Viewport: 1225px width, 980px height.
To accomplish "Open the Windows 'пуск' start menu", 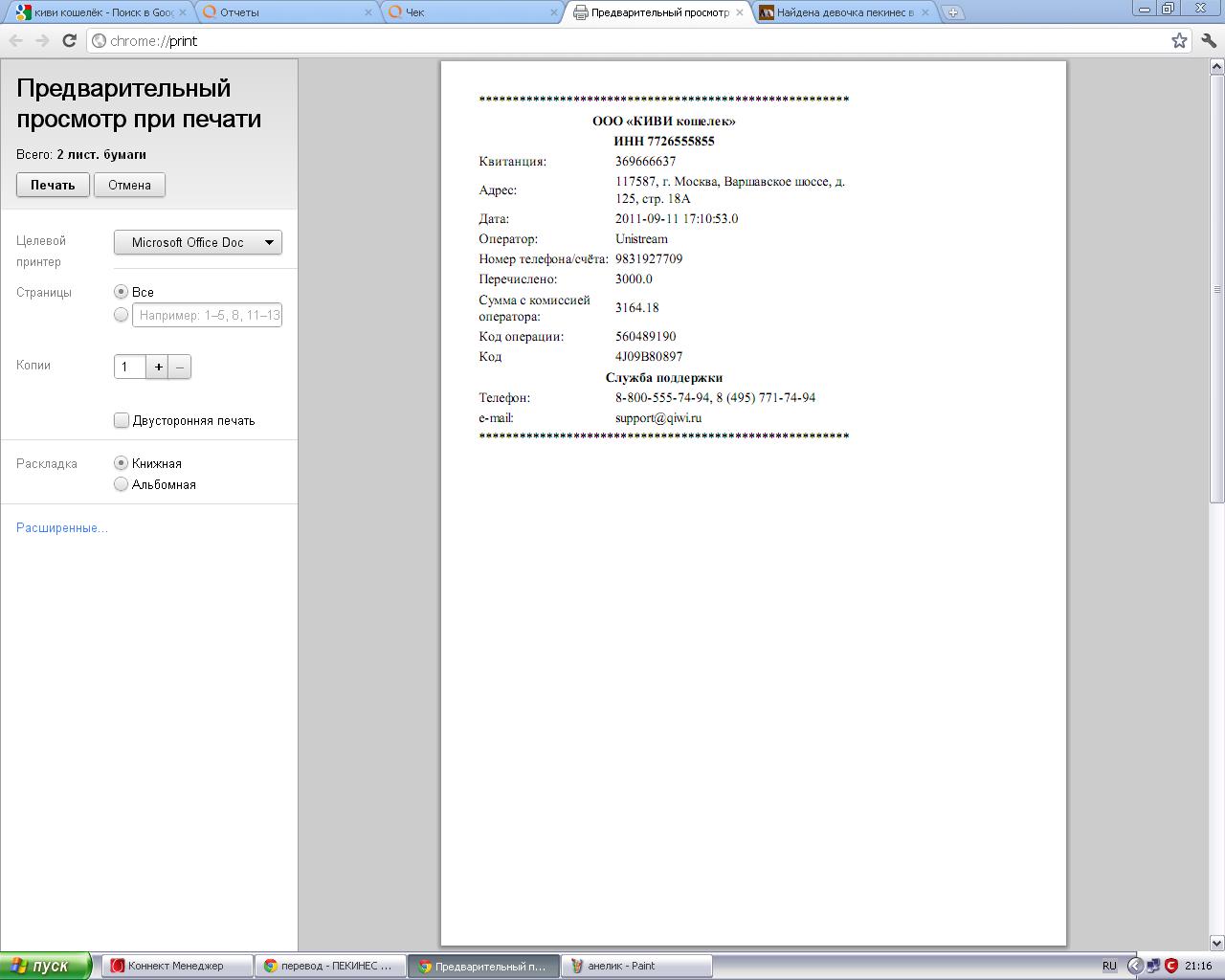I will point(46,966).
